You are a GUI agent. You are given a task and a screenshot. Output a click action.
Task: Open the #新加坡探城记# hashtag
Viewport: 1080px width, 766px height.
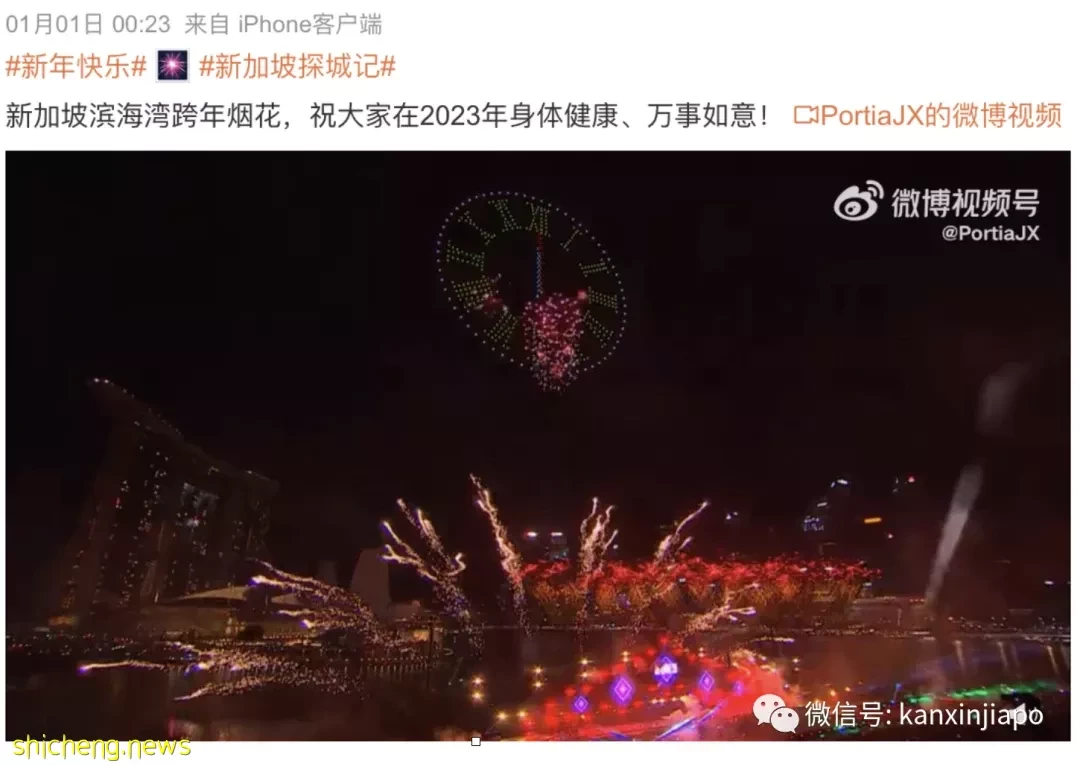click(x=297, y=66)
